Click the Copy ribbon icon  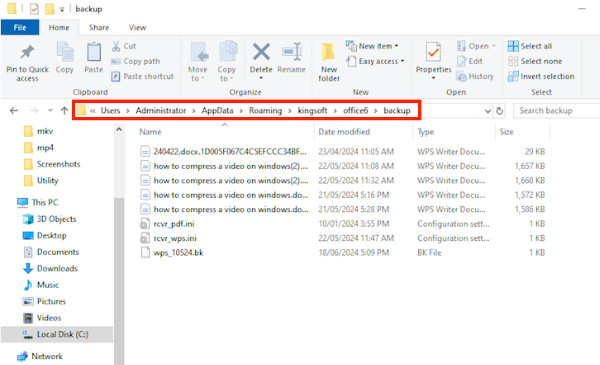[x=65, y=52]
